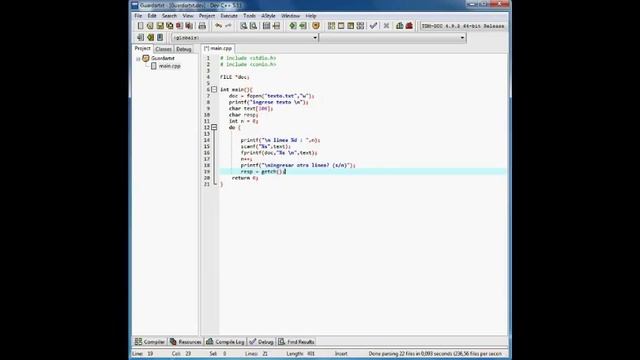Select the Project sidebar tab
640x360 pixels.
coord(142,48)
